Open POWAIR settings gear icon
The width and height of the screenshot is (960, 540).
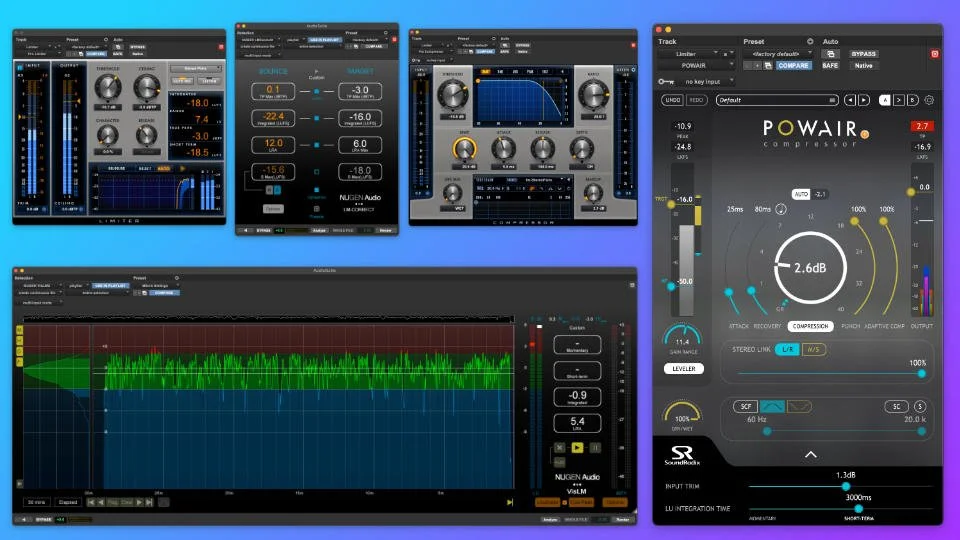(x=929, y=100)
